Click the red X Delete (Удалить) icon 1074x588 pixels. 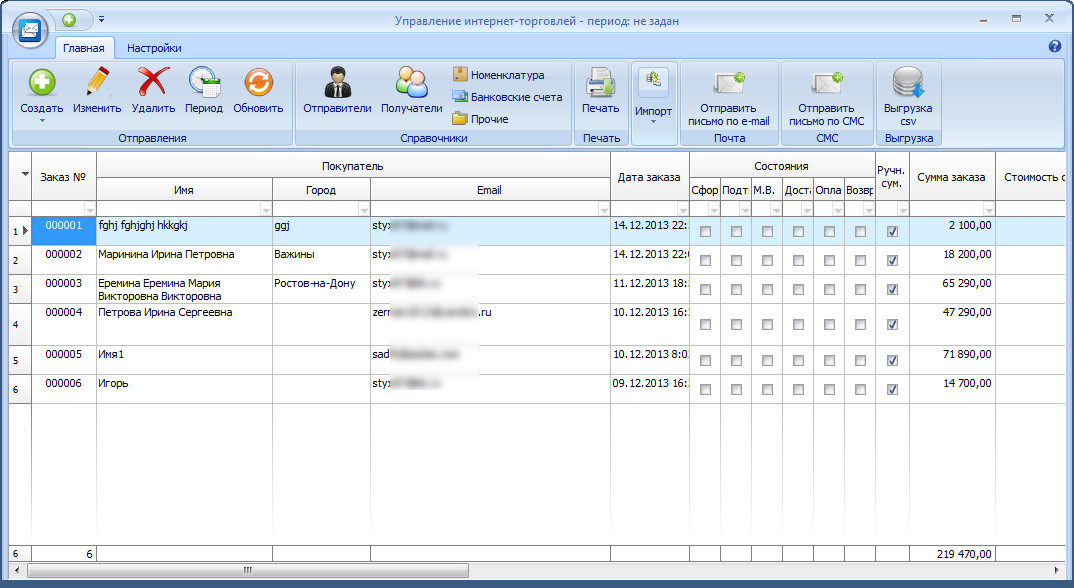(153, 84)
